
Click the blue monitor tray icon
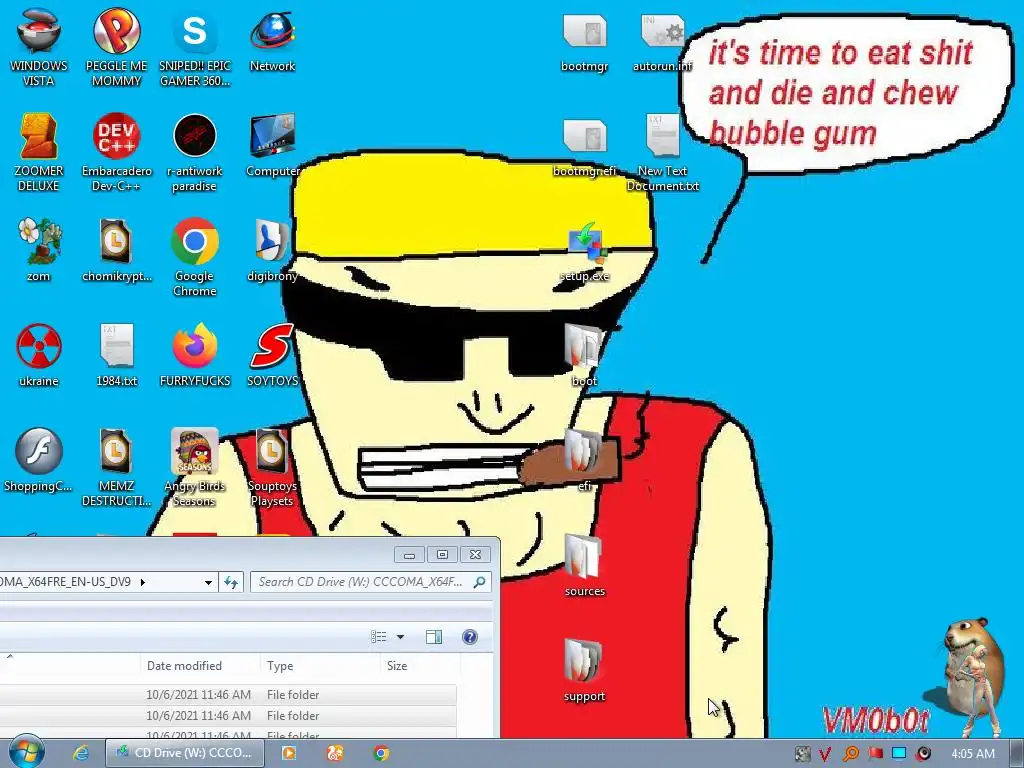899,754
